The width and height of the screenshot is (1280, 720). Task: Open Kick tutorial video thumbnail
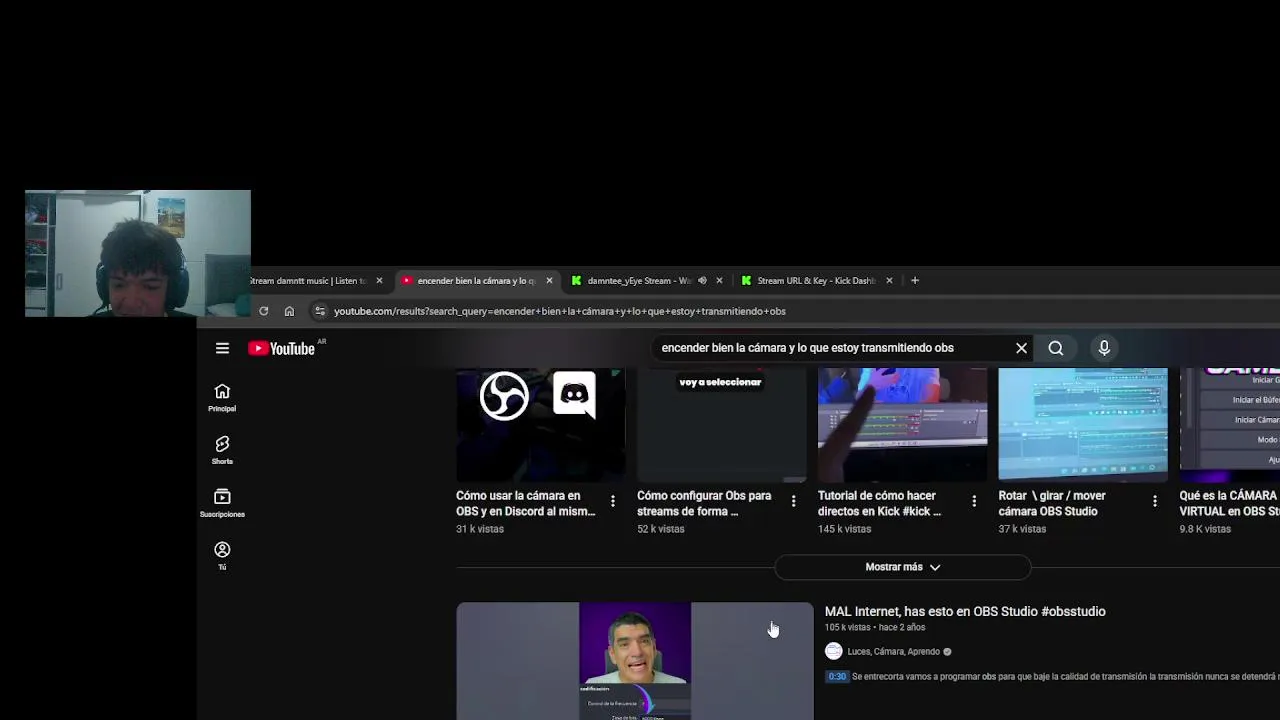902,425
